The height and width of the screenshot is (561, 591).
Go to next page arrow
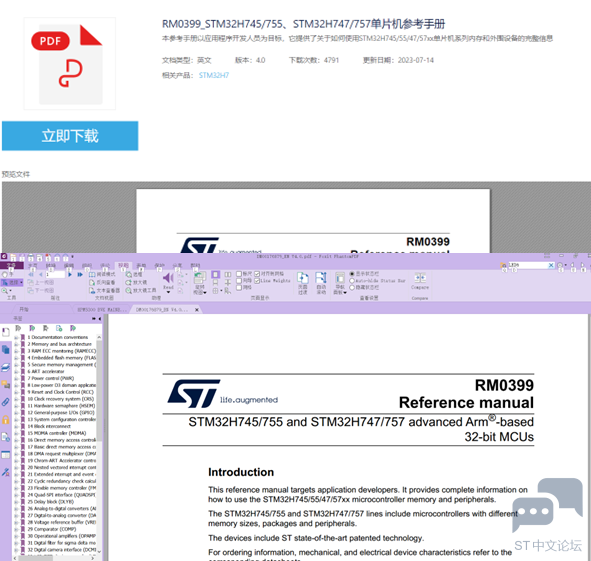[x=70, y=274]
